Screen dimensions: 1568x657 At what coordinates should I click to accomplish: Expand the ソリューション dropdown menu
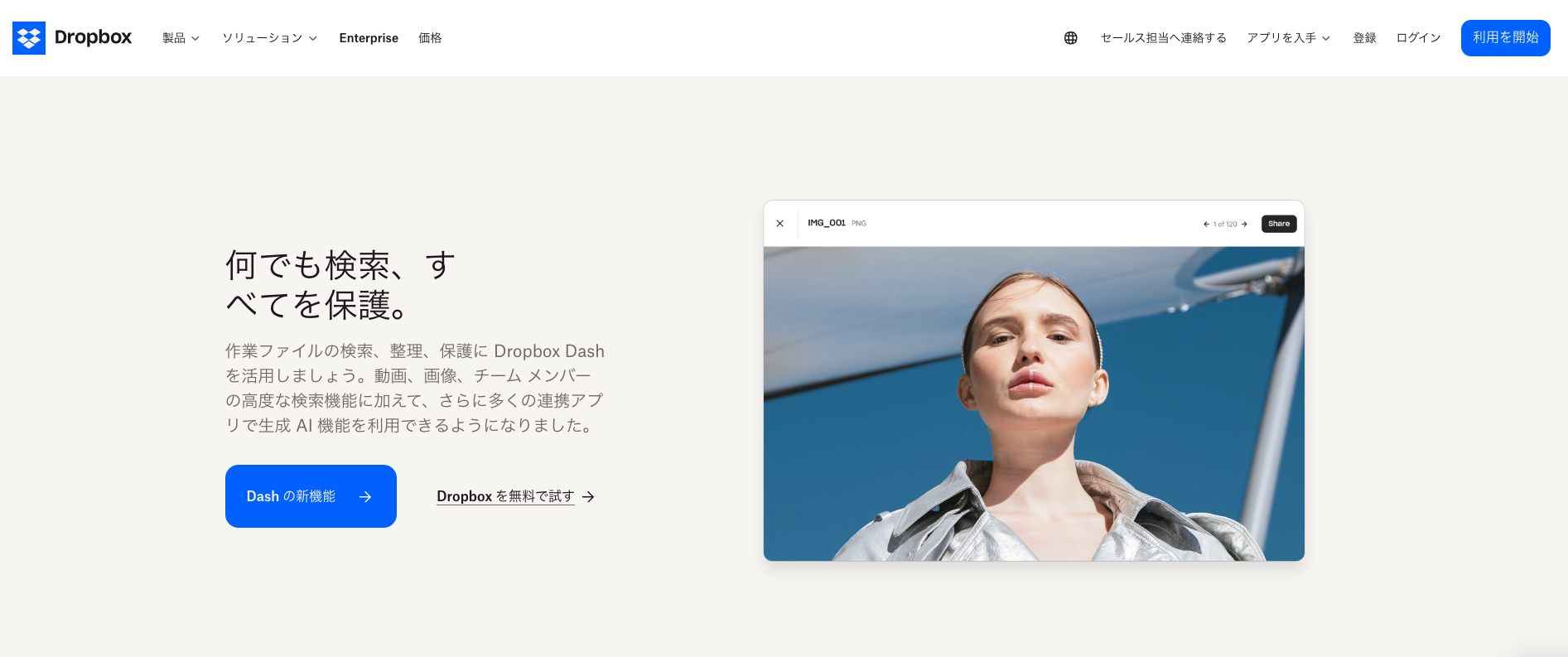(x=270, y=38)
